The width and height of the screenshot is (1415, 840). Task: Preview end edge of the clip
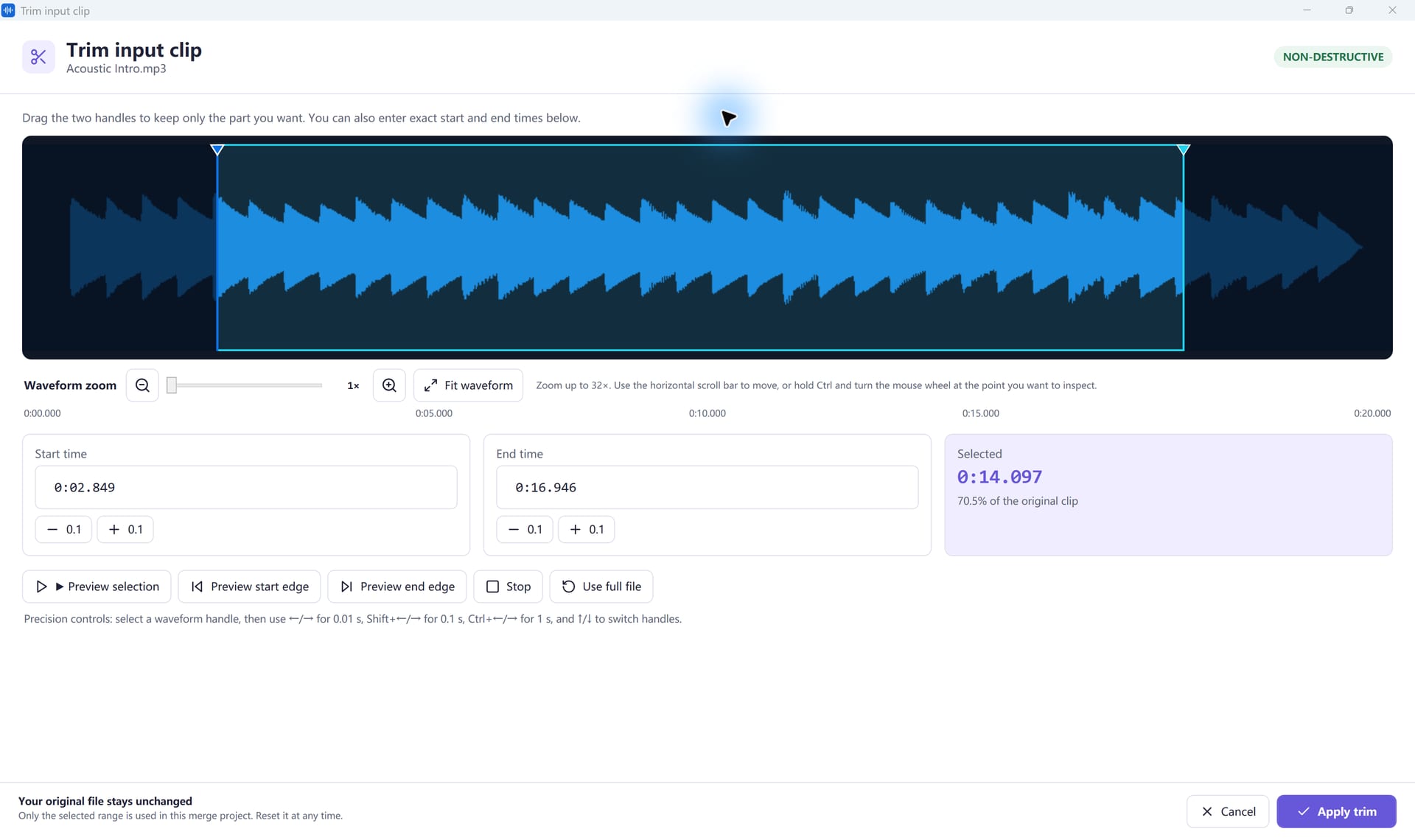tap(397, 587)
